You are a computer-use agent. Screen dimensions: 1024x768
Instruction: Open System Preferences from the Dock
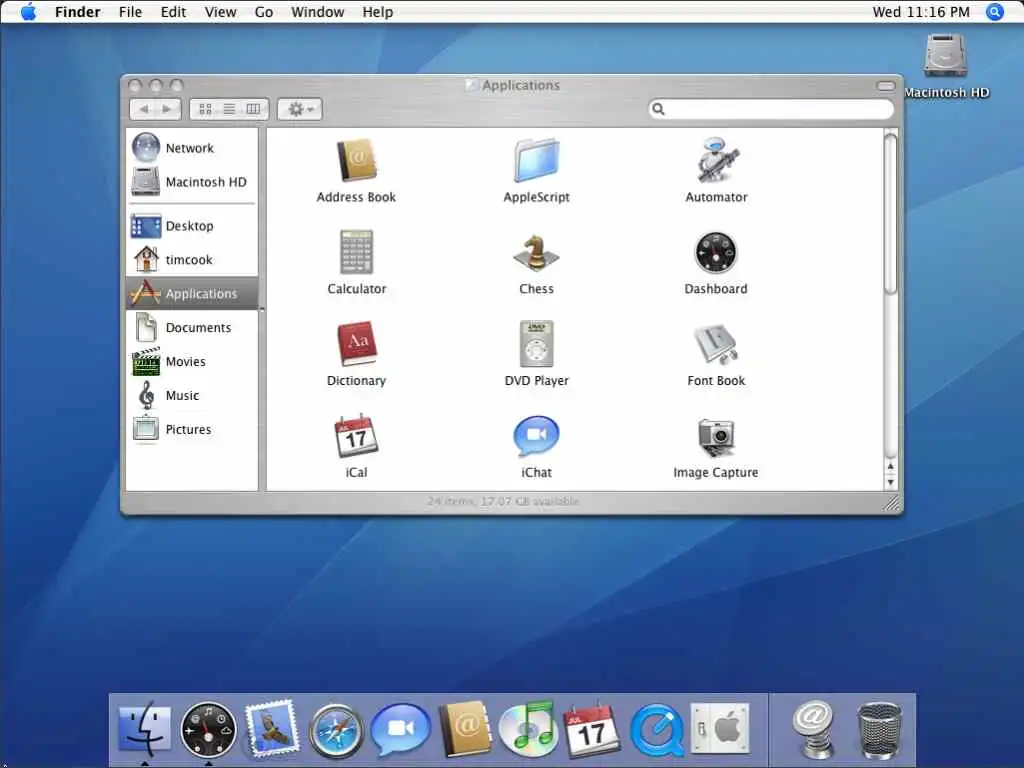[x=720, y=728]
